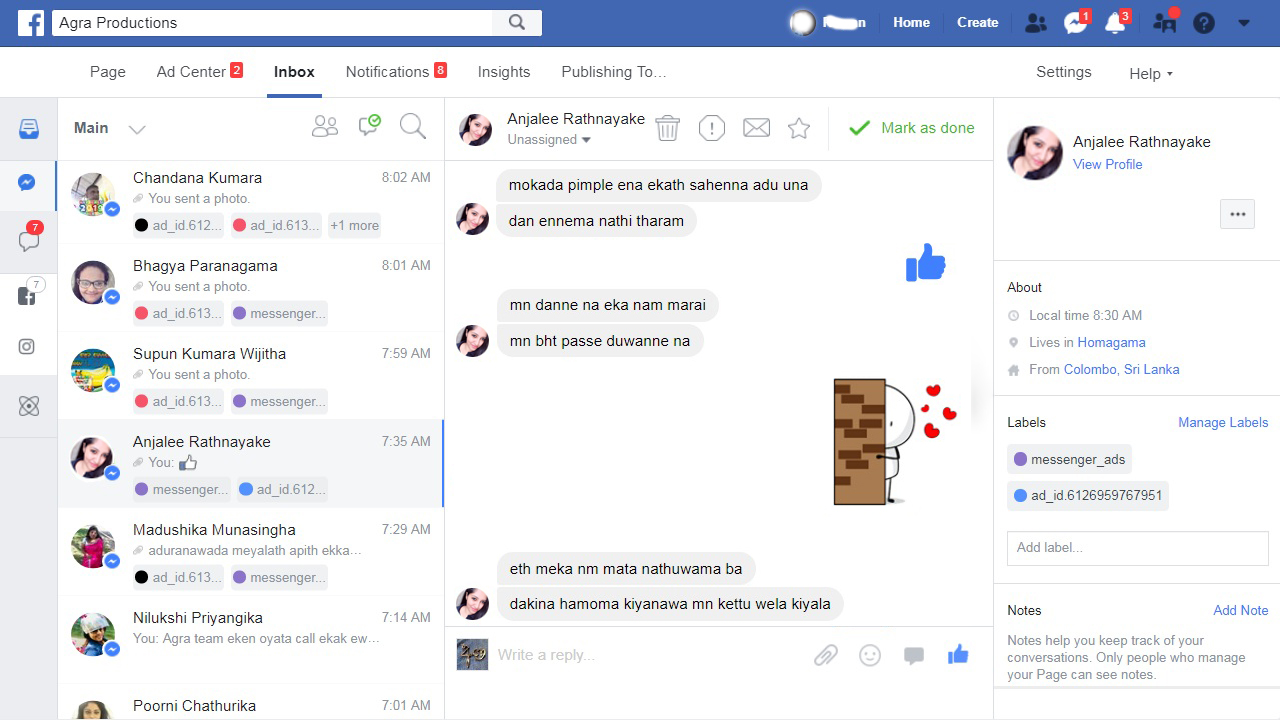Click Add Note link
The image size is (1280, 720).
1241,610
